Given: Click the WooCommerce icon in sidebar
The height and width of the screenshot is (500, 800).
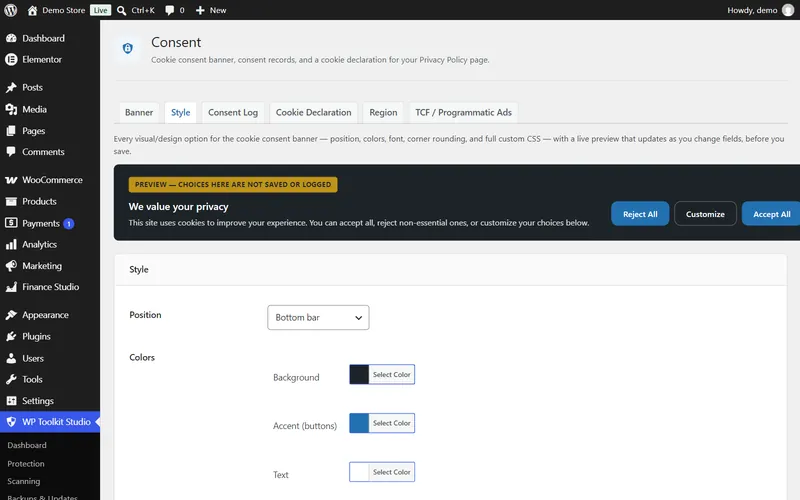Looking at the screenshot, I should coord(11,180).
